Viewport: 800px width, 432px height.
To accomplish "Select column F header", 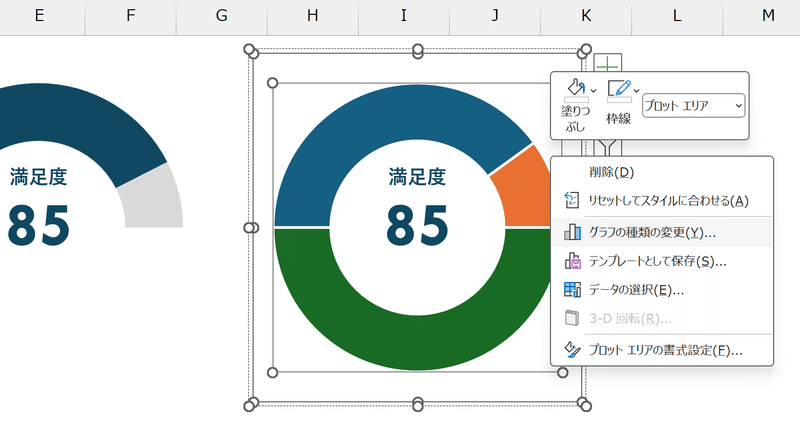I will [131, 16].
